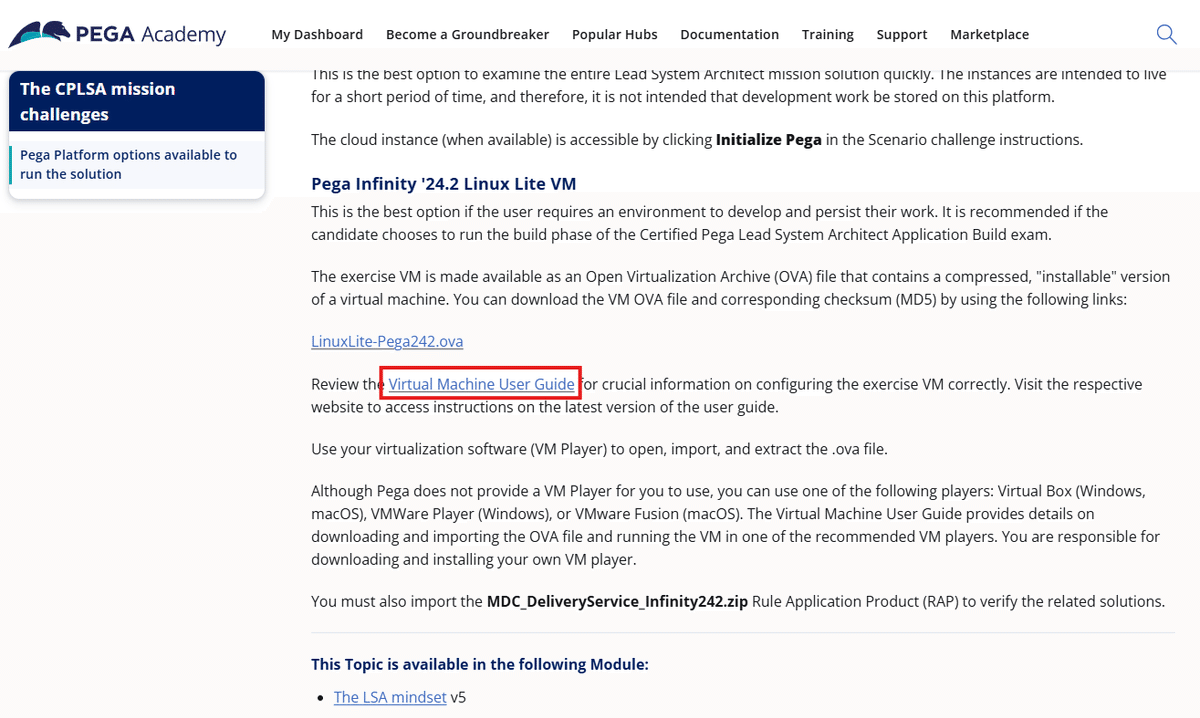Viewport: 1200px width, 718px height.
Task: Select sidebar topic Pega Platform options available
Action: (x=137, y=164)
